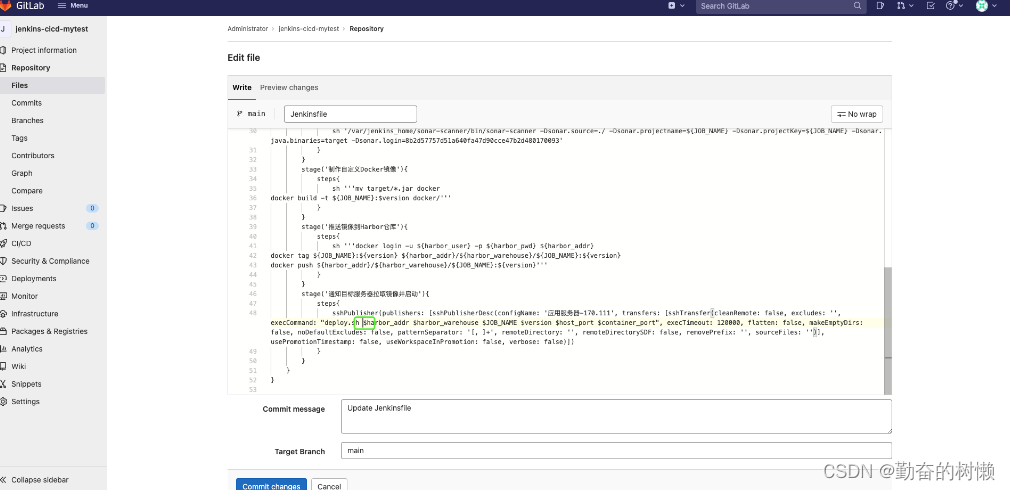
Task: Click the GitLab logo in the header
Action: (21, 5)
